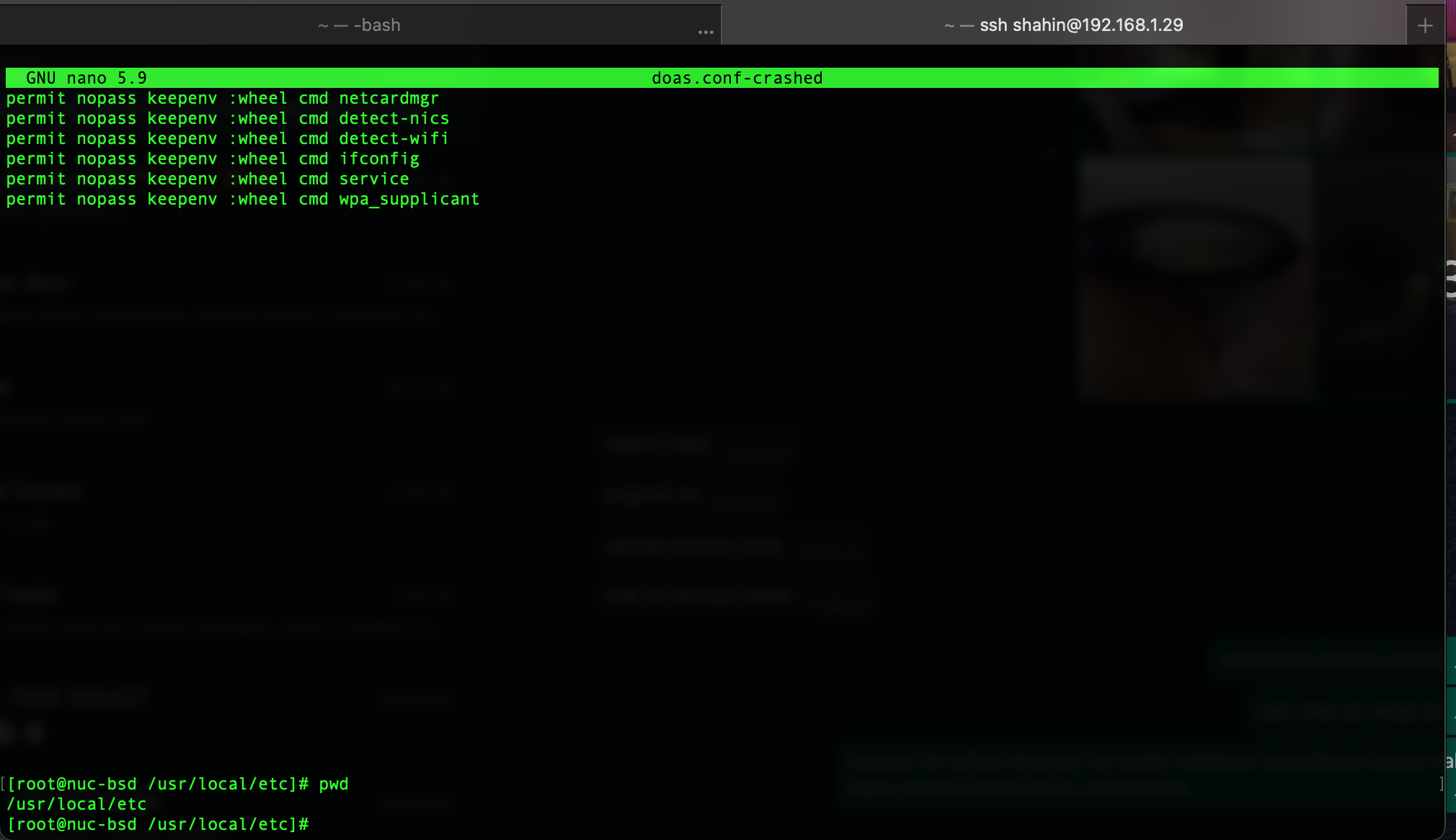This screenshot has width=1456, height=840.
Task: Select the ssh shahin@192.168.1.29 tab
Action: 1064,25
